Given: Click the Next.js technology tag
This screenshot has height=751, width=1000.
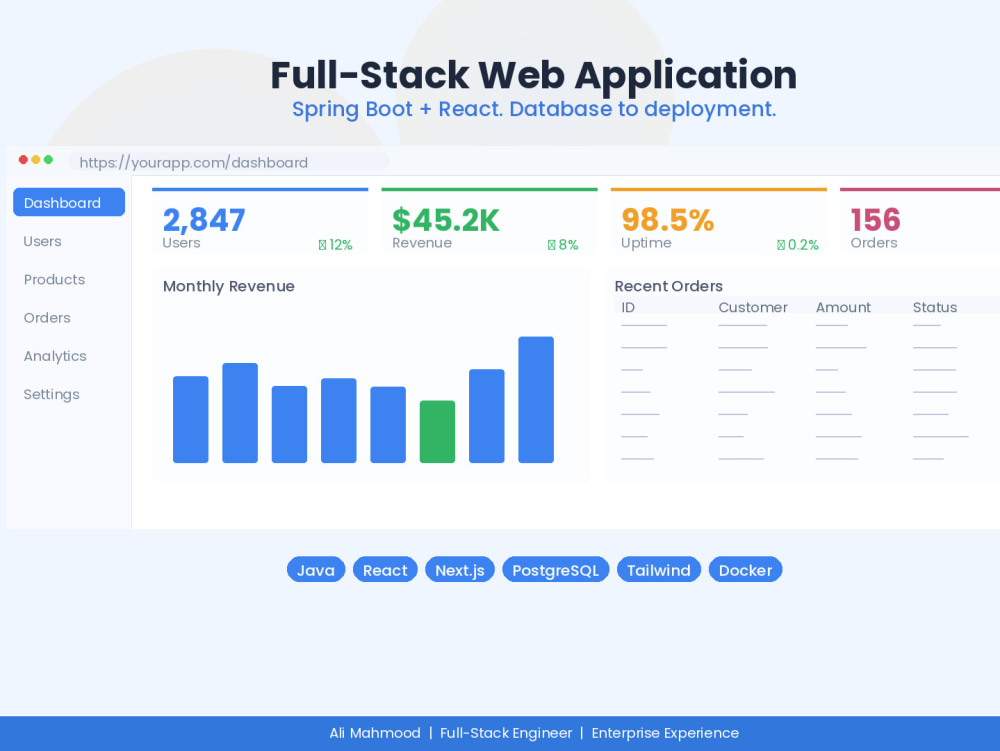Looking at the screenshot, I should coord(460,569).
